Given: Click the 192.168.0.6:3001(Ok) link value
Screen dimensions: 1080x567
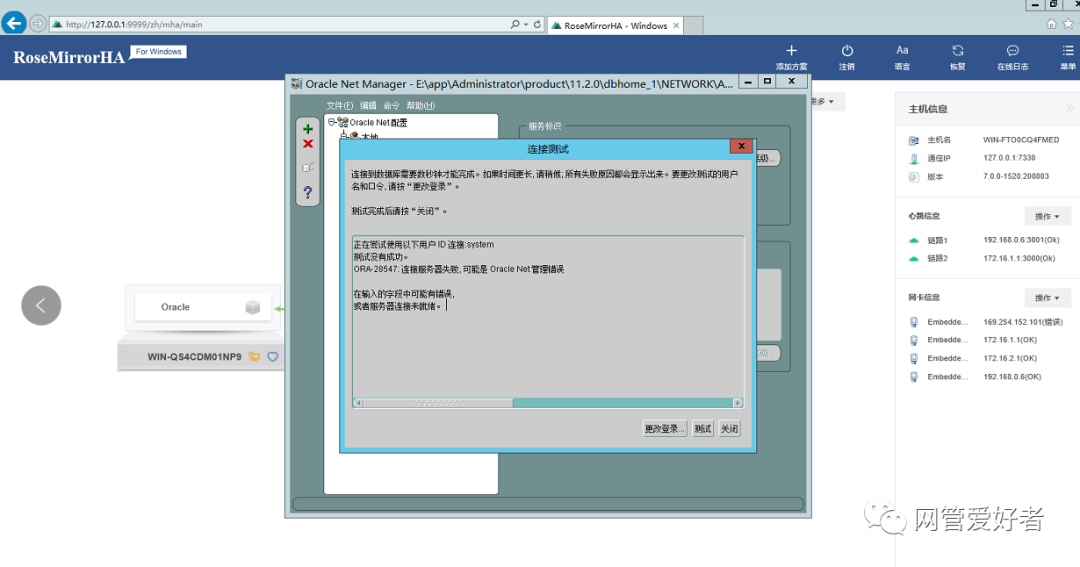Looking at the screenshot, I should pos(1021,240).
